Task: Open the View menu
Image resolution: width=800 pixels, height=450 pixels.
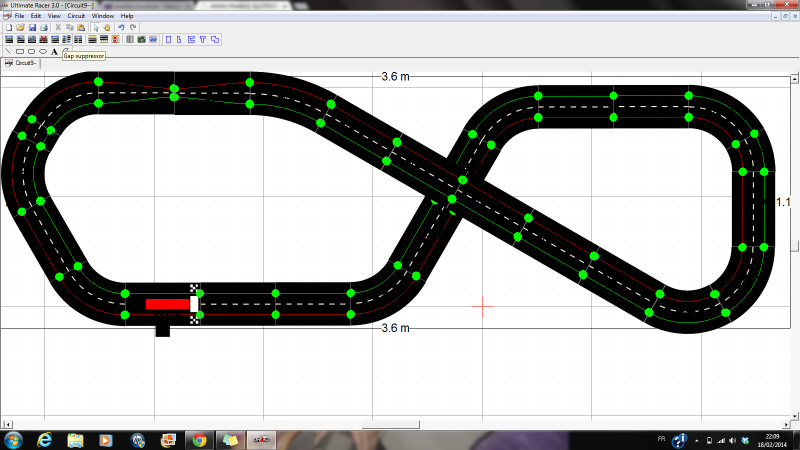Action: (x=54, y=16)
